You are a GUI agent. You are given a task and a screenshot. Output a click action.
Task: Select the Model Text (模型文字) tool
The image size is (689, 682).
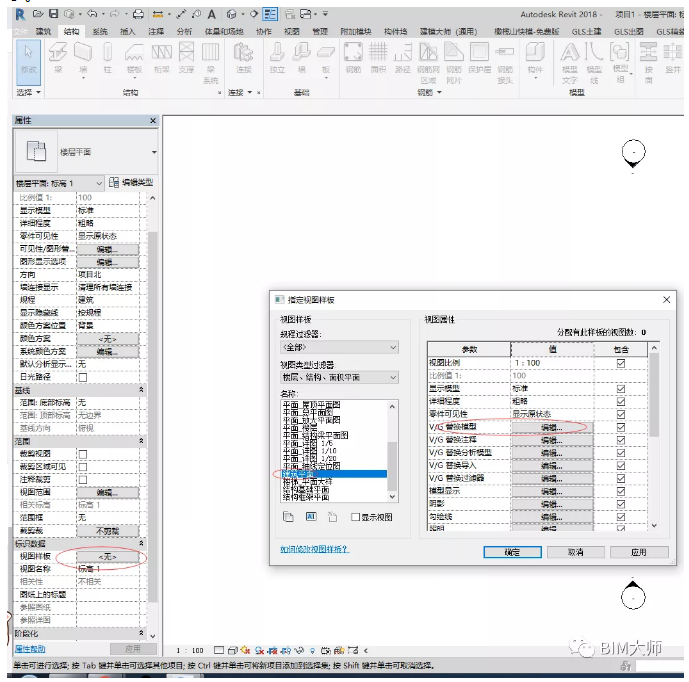point(569,62)
